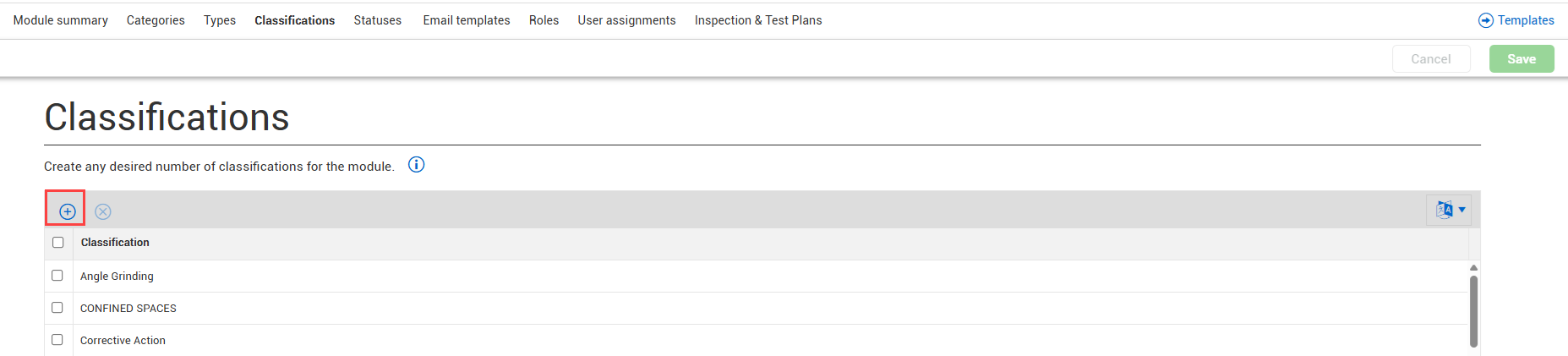Click the add classification plus icon
Image resolution: width=1568 pixels, height=356 pixels.
(x=68, y=211)
